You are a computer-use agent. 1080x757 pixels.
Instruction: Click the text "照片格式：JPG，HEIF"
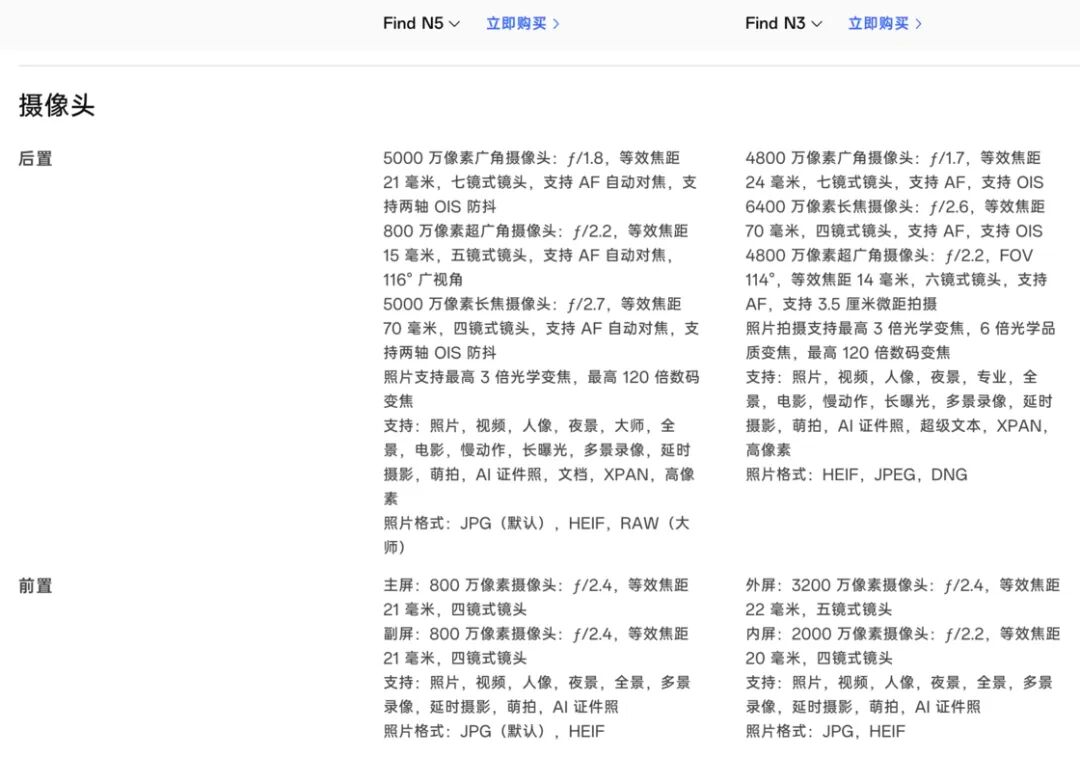click(825, 732)
